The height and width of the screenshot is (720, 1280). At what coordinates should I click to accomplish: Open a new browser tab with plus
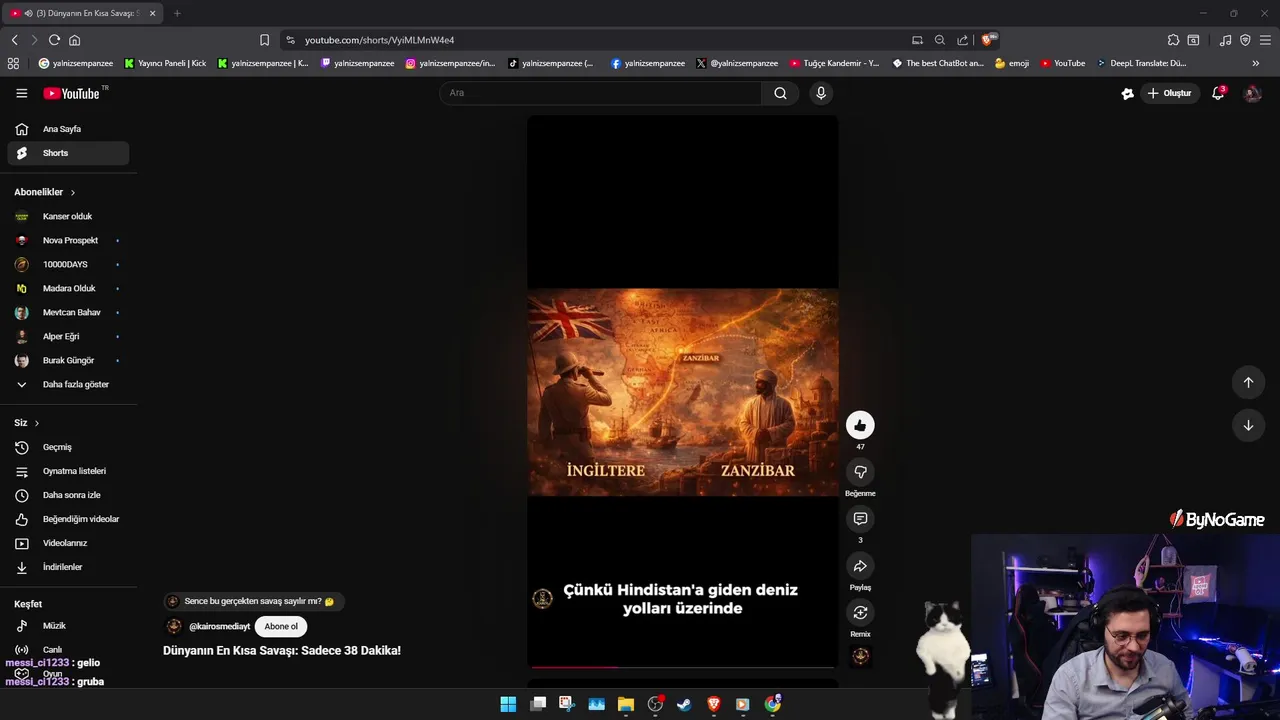177,13
